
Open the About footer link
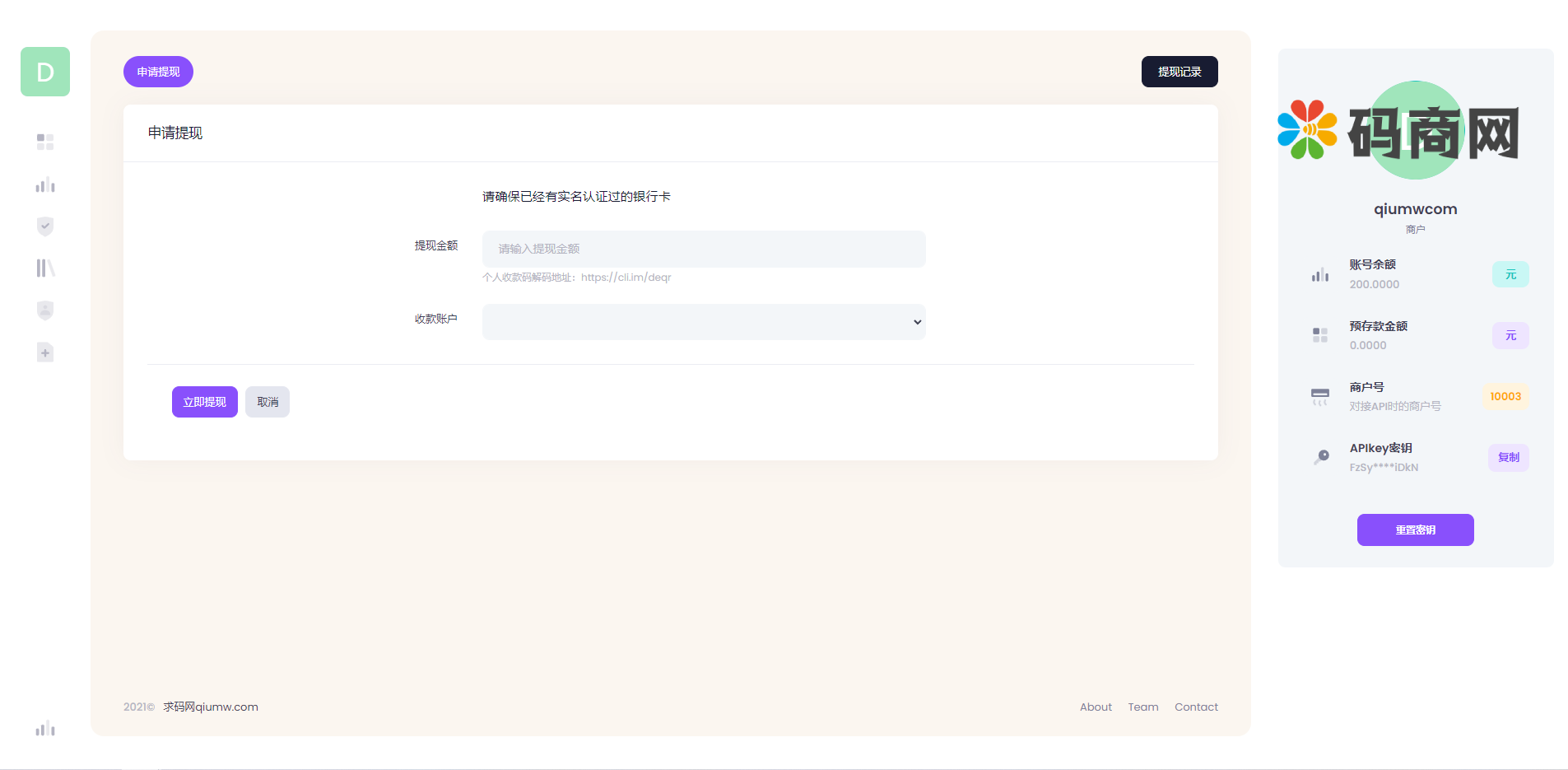pos(1096,707)
